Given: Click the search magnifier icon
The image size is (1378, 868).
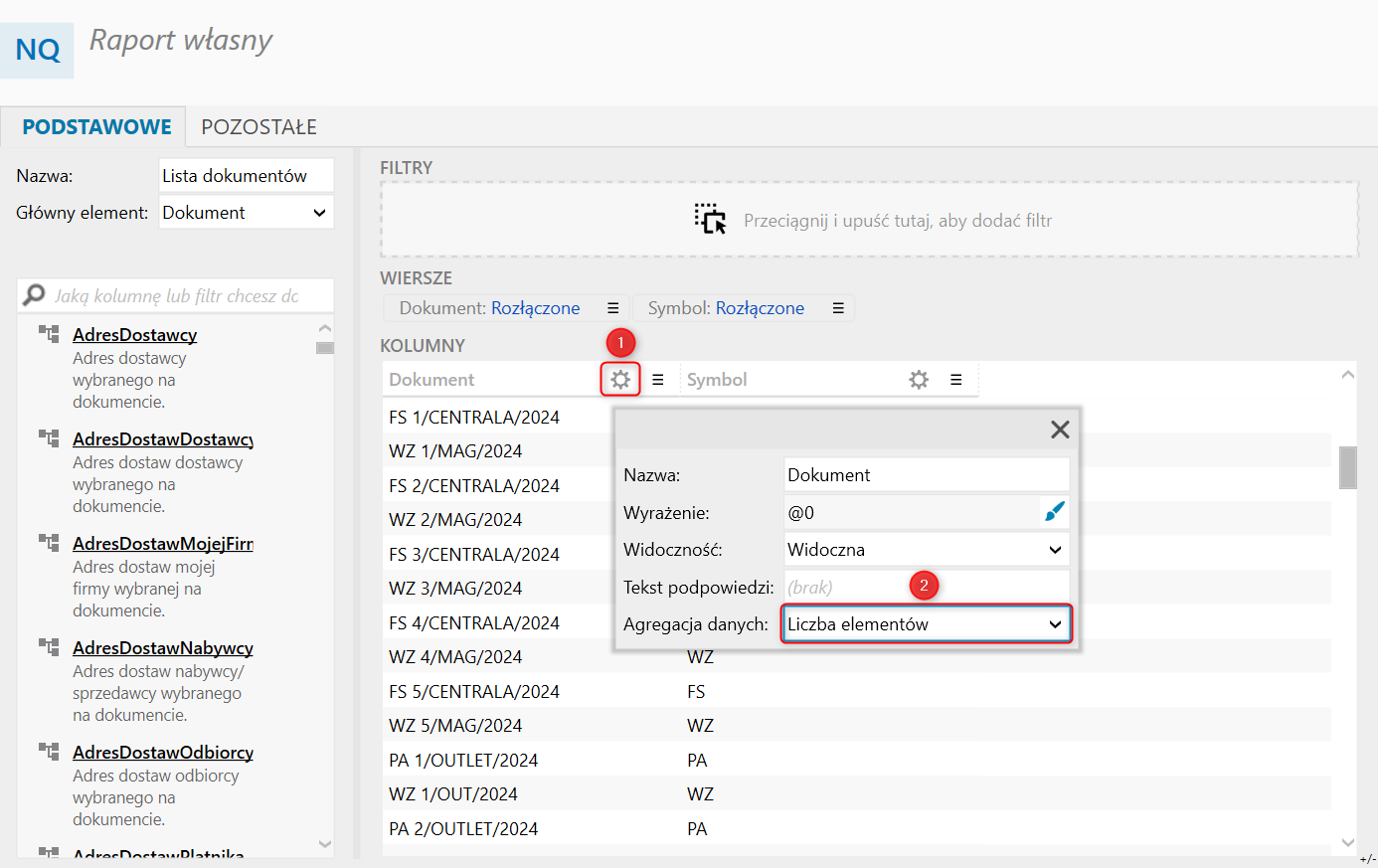Looking at the screenshot, I should point(35,294).
